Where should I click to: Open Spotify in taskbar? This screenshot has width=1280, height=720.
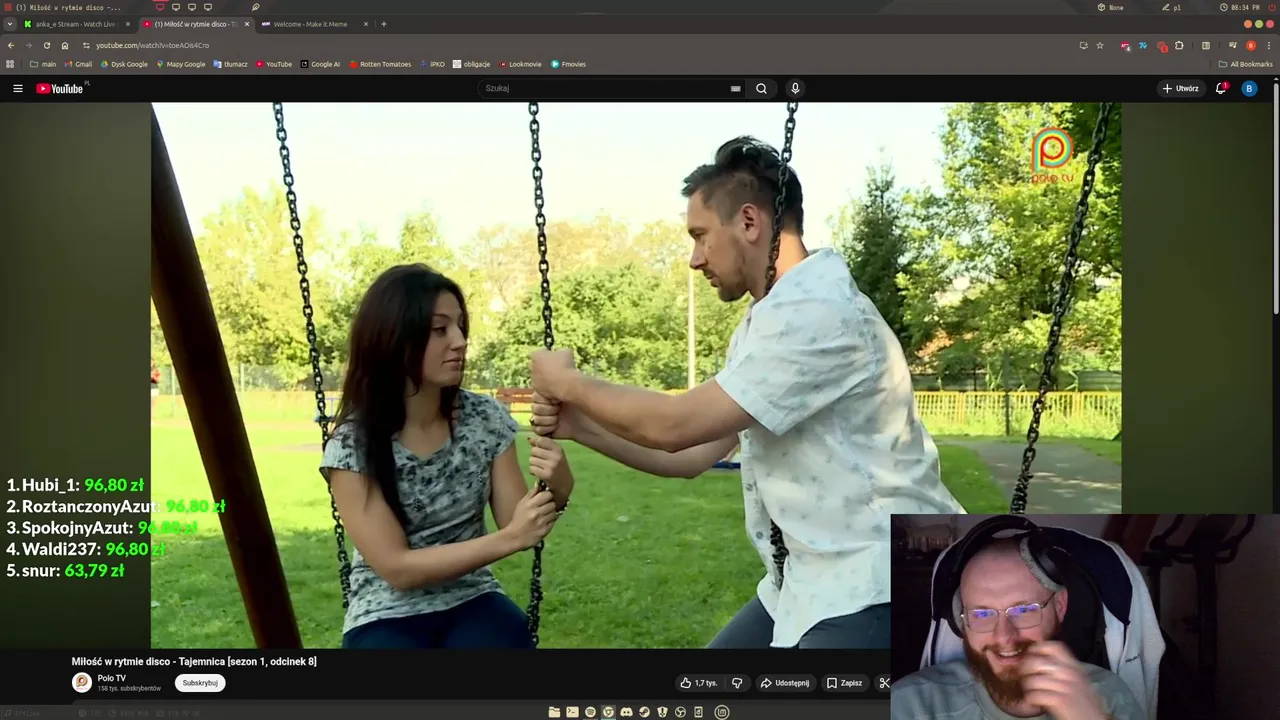pyautogui.click(x=590, y=712)
